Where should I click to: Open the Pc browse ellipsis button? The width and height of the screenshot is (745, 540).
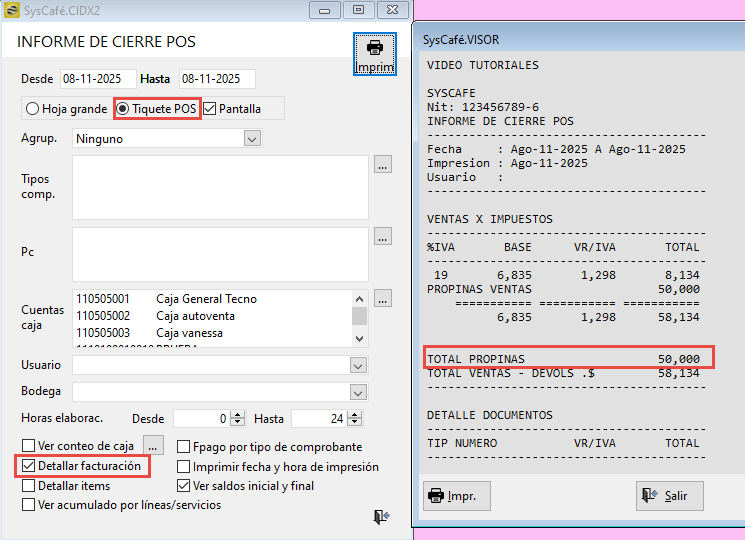[x=383, y=236]
